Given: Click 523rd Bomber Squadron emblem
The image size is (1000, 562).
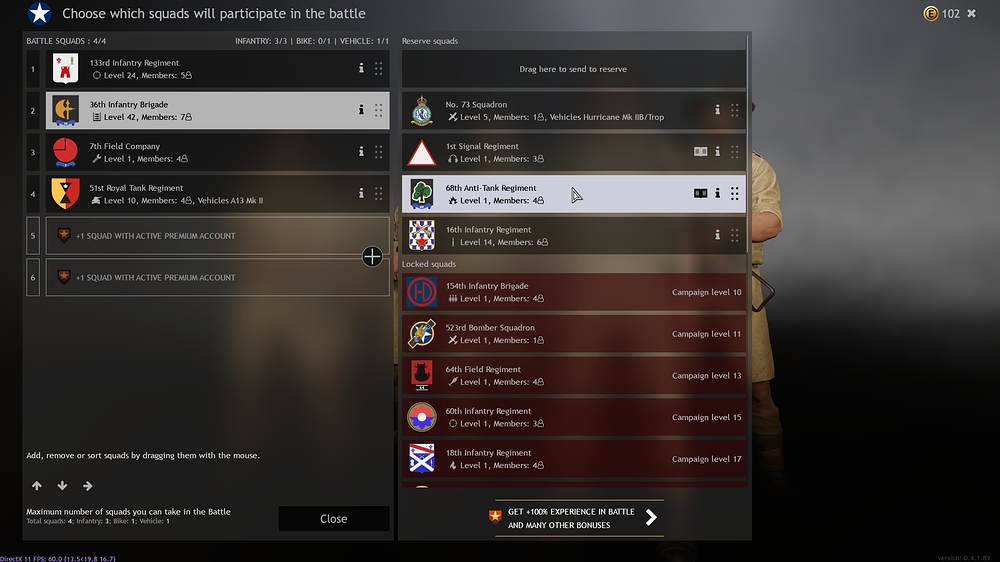Looking at the screenshot, I should click(422, 334).
